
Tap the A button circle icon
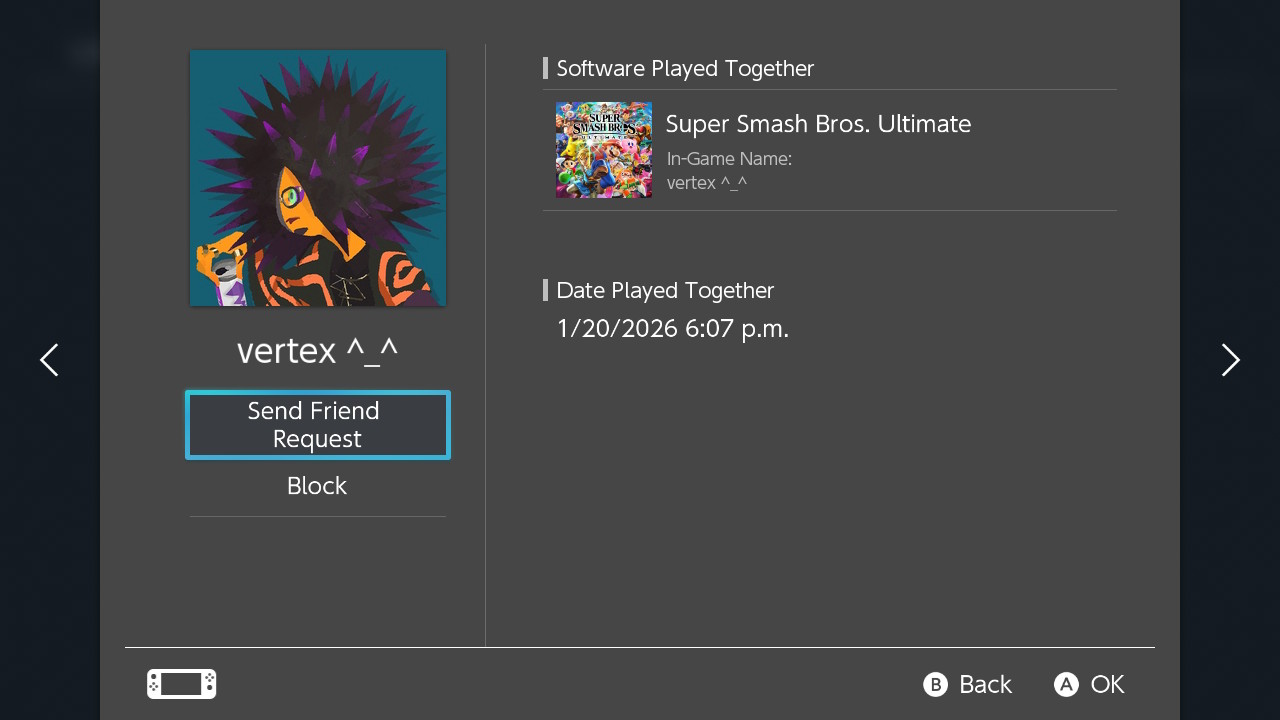tap(1066, 684)
